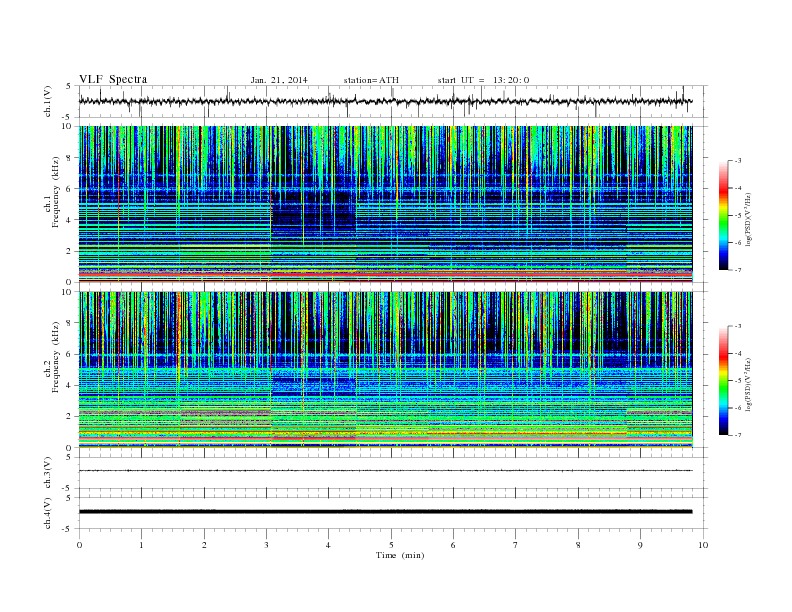Click the 'start UT = 13:20:0' text
The height and width of the screenshot is (612, 792).
click(x=483, y=80)
